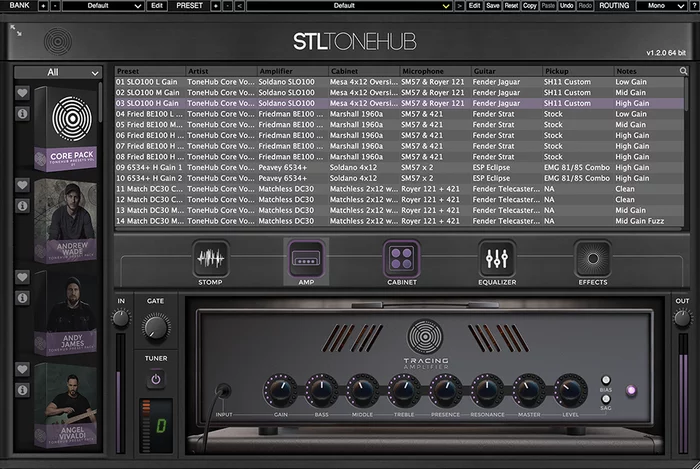
Task: Favorite the Angel Vivaldi pack
Action: pos(22,369)
